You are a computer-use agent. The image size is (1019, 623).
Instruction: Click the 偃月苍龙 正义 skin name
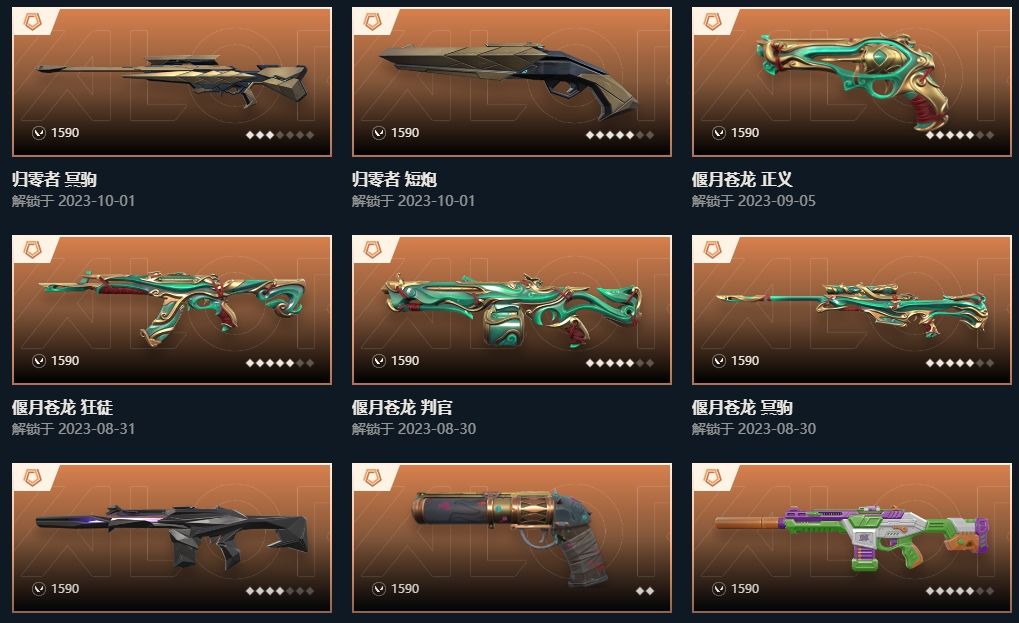(742, 179)
